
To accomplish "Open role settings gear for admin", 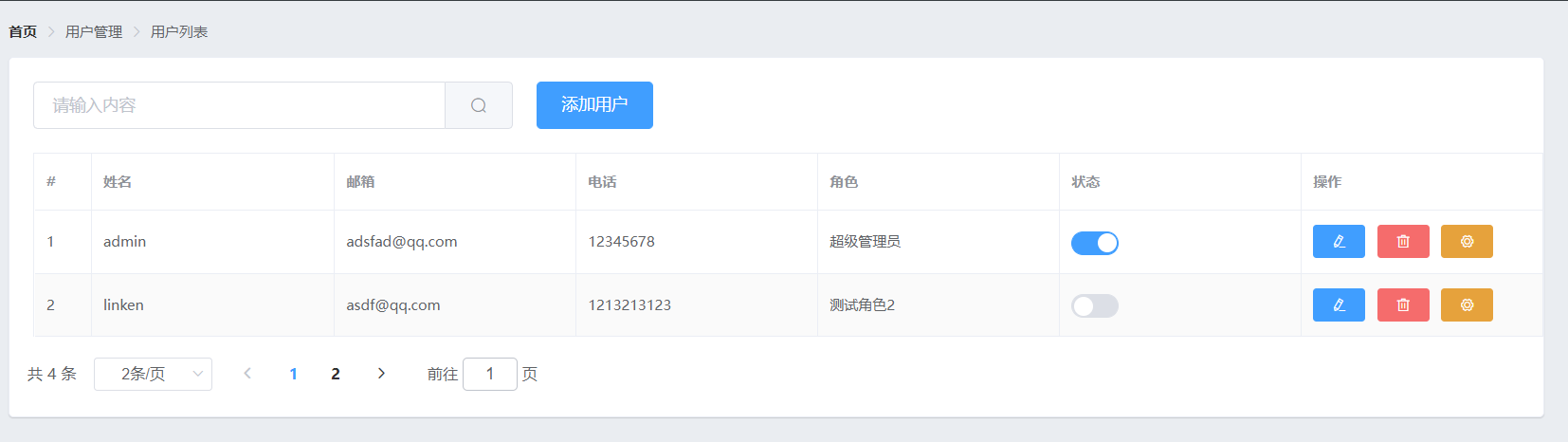I will pos(1467,242).
